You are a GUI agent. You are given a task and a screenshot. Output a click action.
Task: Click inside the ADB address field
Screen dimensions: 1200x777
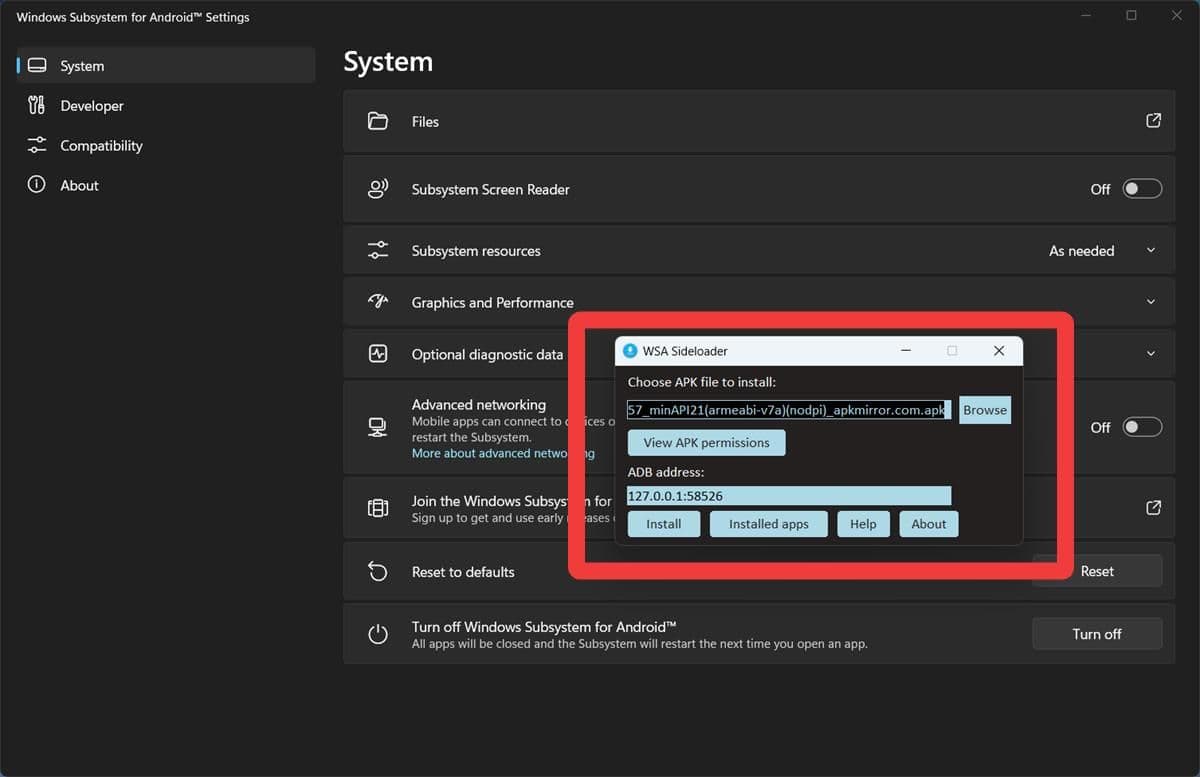click(788, 496)
